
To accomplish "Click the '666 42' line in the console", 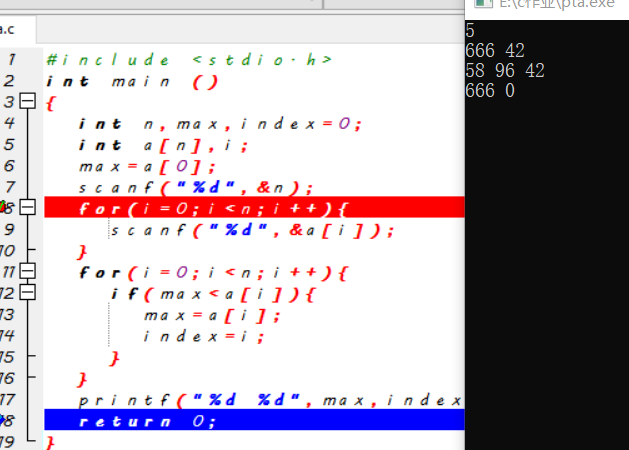I will coord(495,51).
